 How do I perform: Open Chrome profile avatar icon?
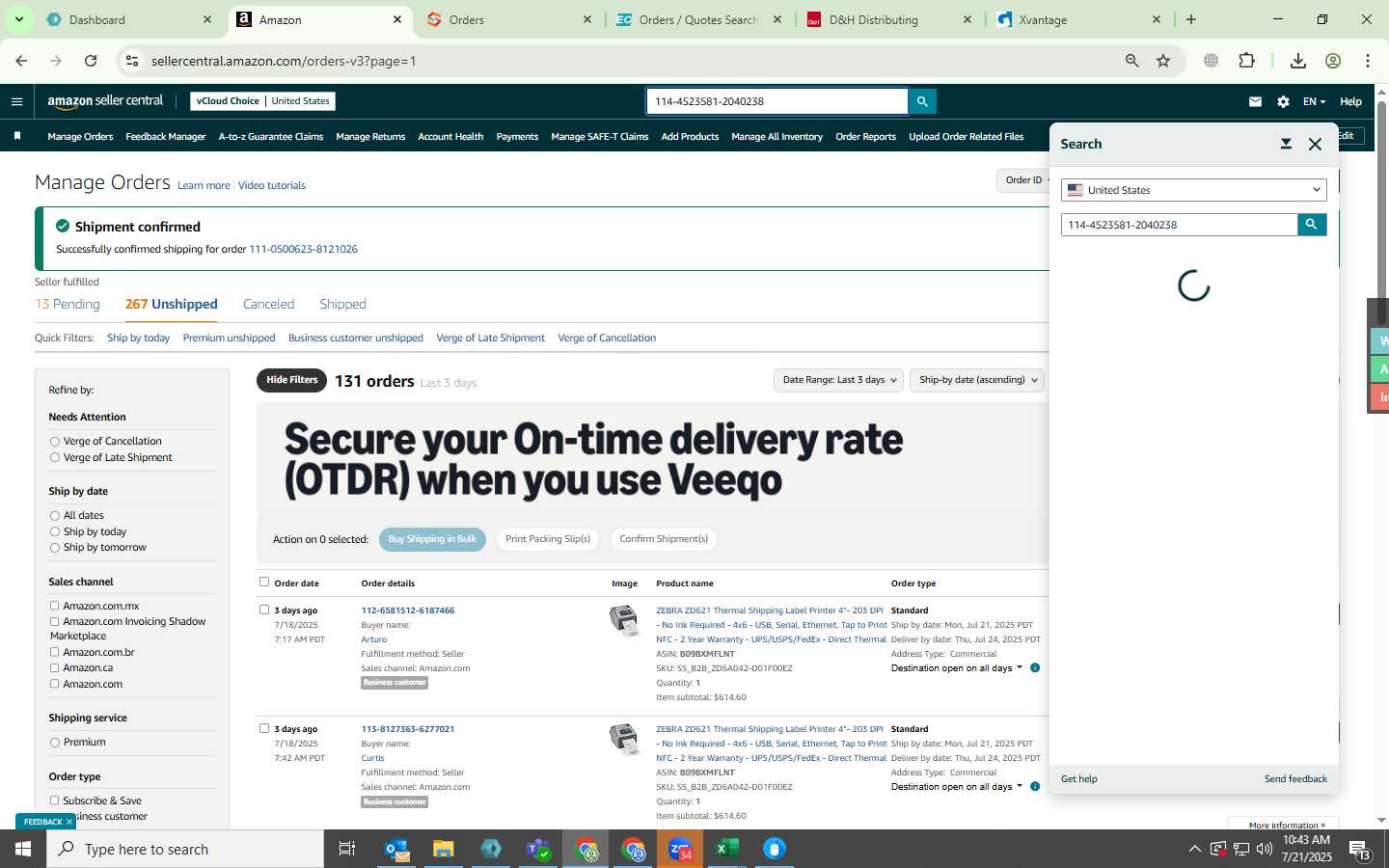point(1333,61)
